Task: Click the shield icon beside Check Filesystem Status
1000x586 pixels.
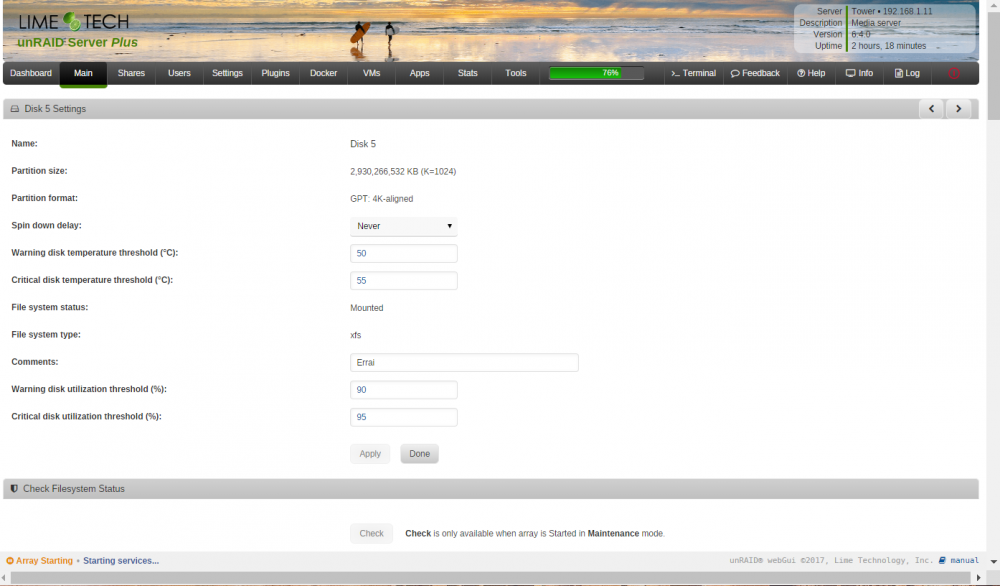Action: point(14,488)
